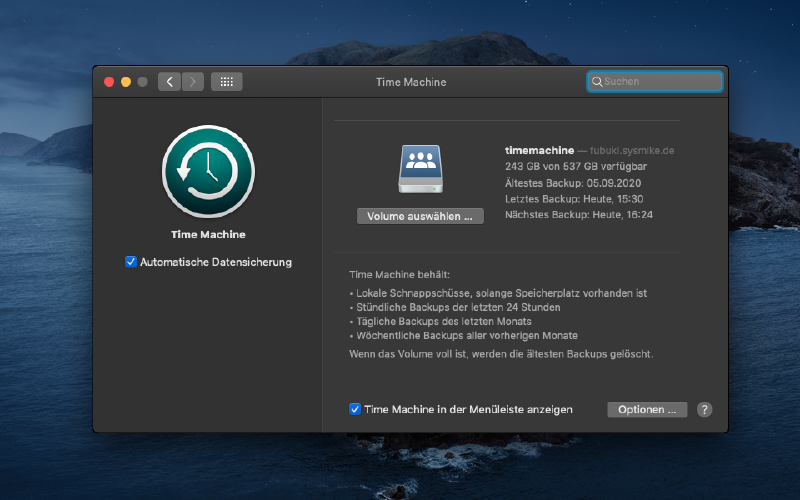This screenshot has width=800, height=500.
Task: Focus the Suchen search field
Action: pos(655,82)
